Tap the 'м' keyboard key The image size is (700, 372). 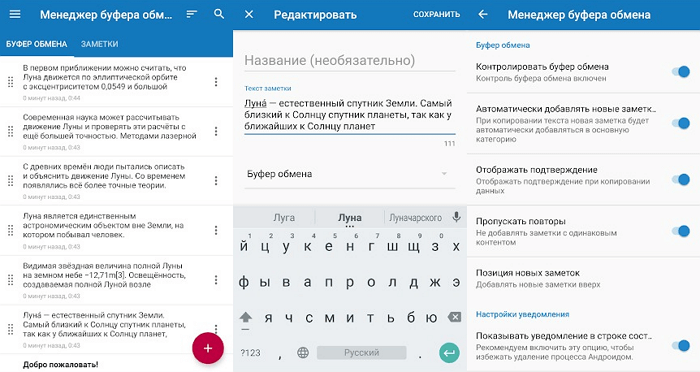(329, 318)
